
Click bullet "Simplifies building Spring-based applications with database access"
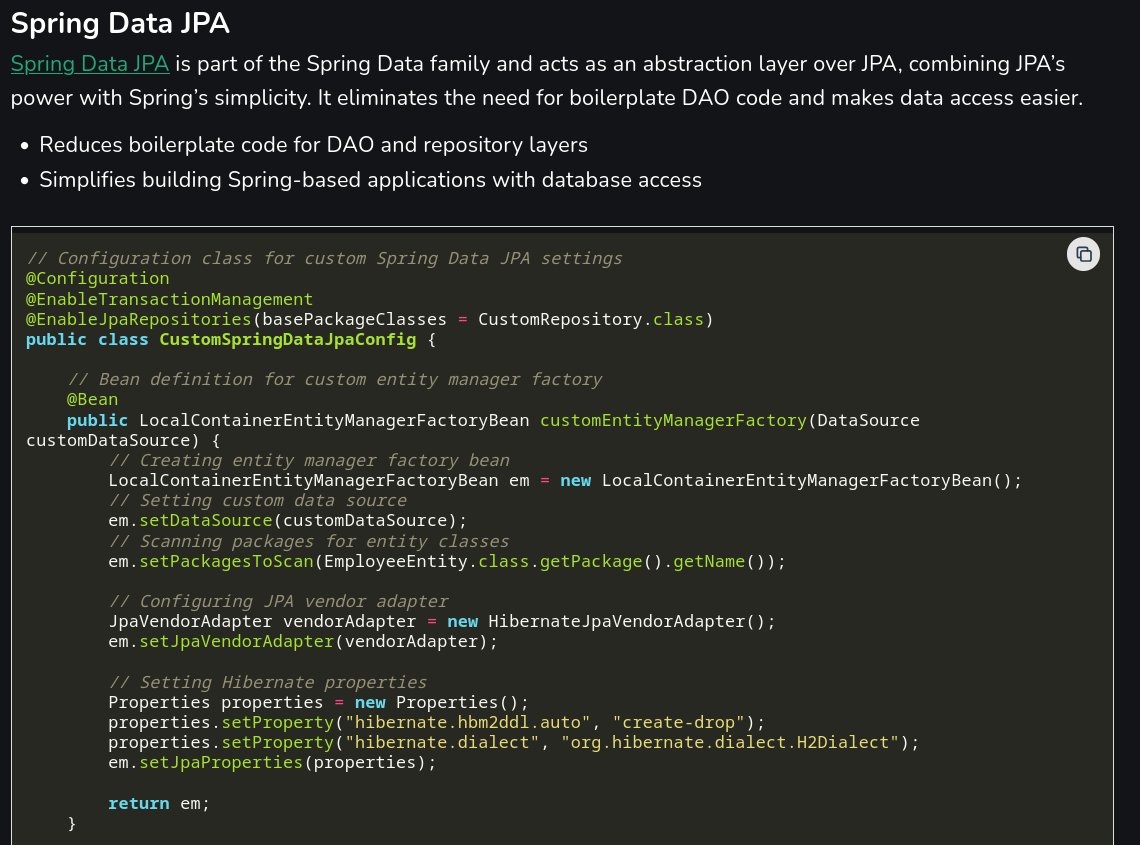[x=370, y=180]
